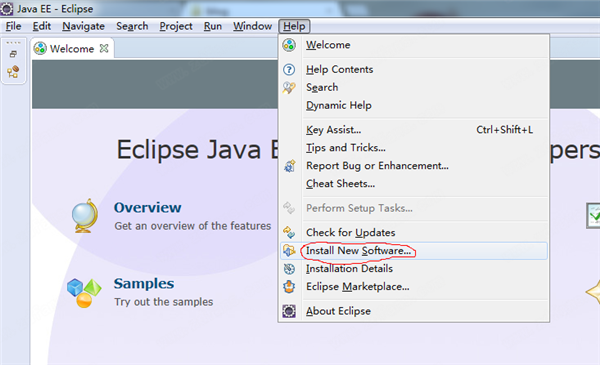600x365 pixels.
Task: Click the About Eclipse logo icon
Action: (289, 311)
